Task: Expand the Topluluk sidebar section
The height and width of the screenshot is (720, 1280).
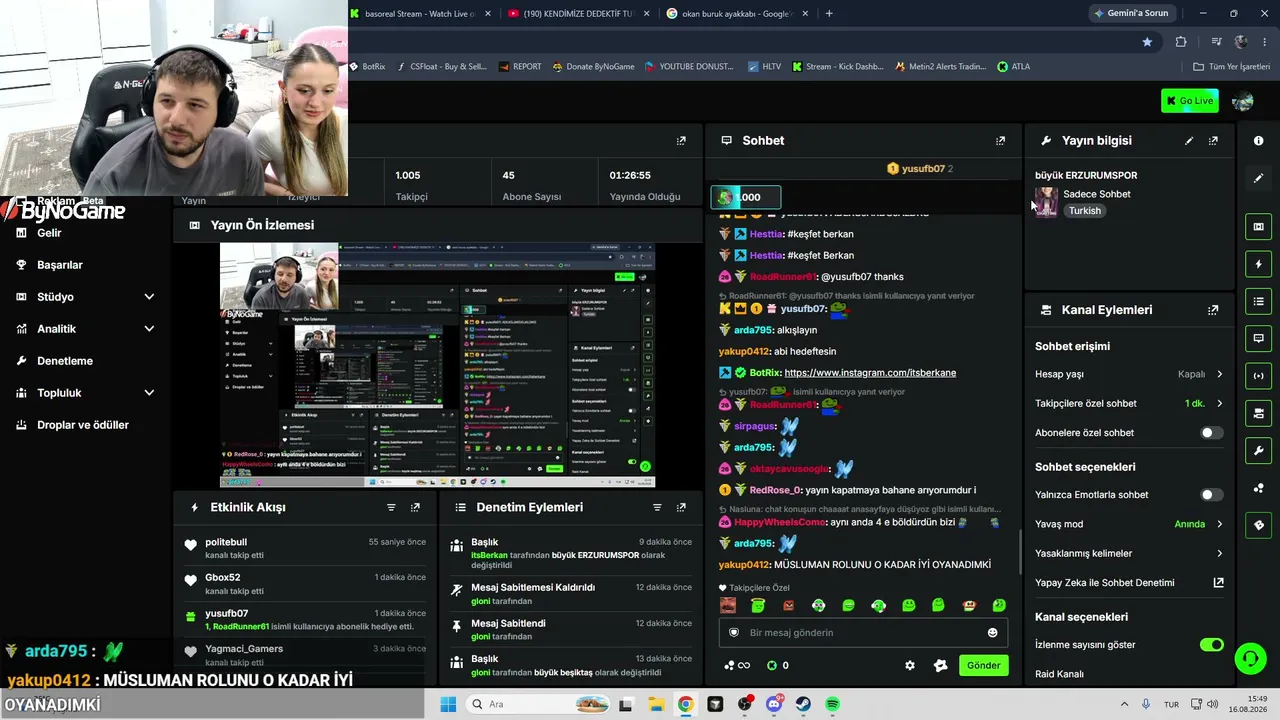Action: [86, 393]
